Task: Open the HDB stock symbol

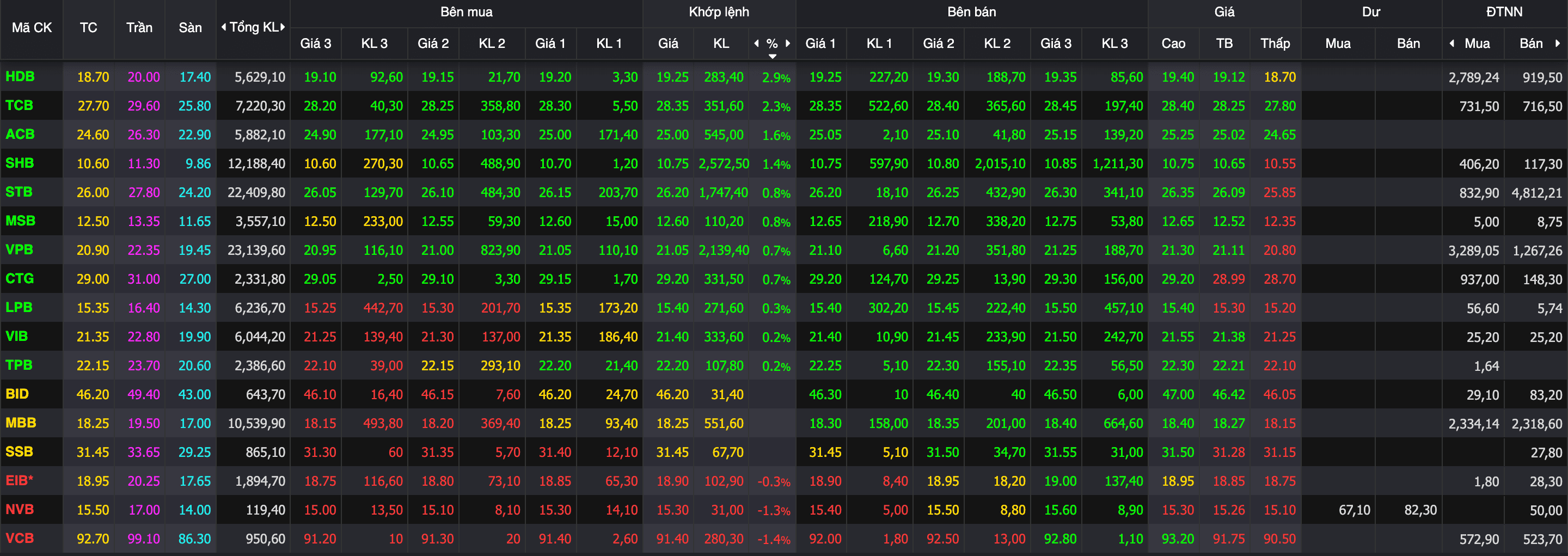Action: [20, 77]
